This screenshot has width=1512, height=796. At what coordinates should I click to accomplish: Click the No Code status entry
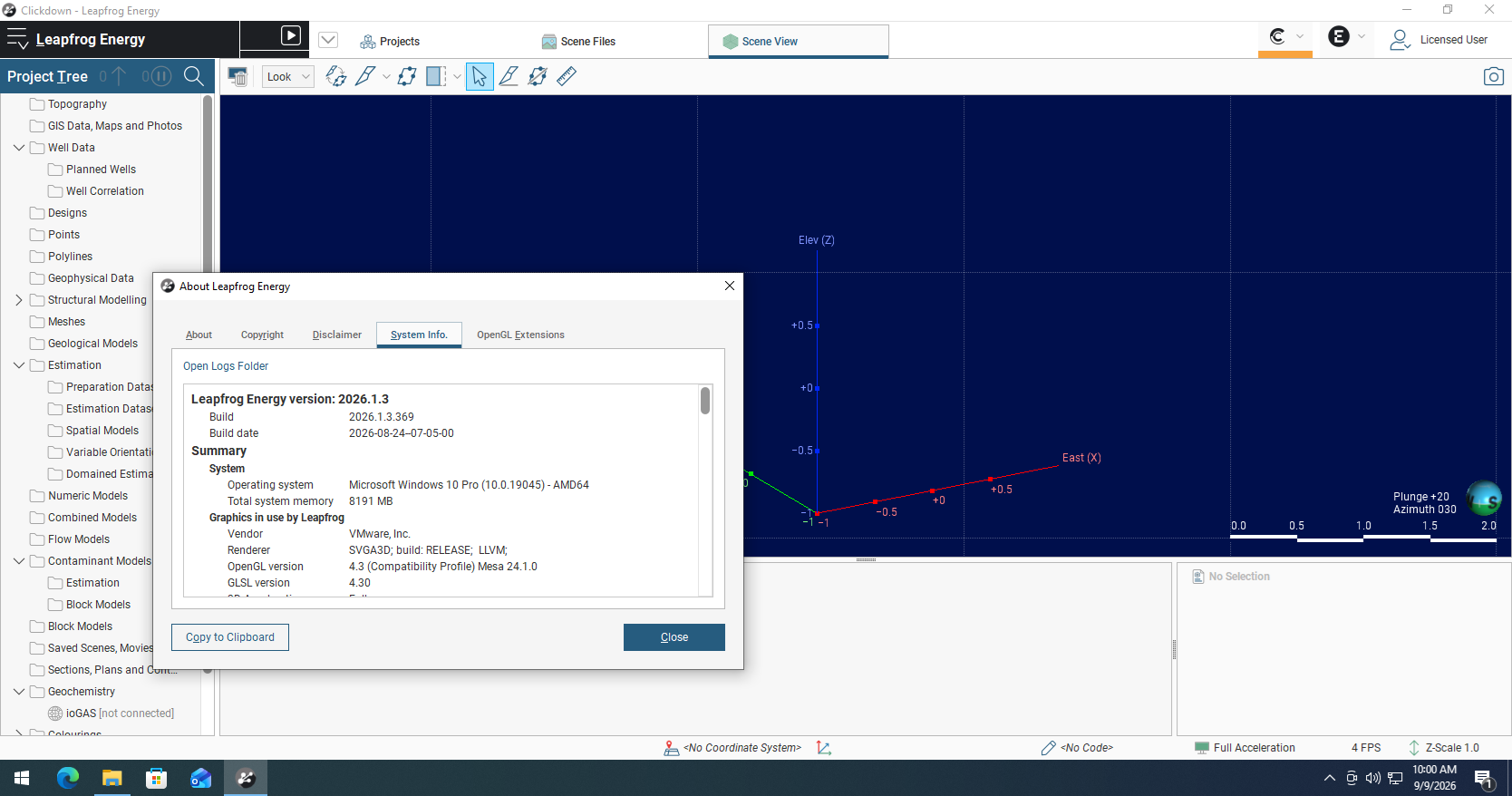pos(1077,748)
